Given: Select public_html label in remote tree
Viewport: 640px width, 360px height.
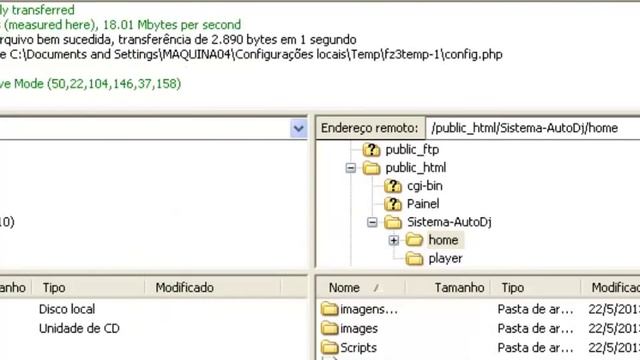Looking at the screenshot, I should 416,168.
